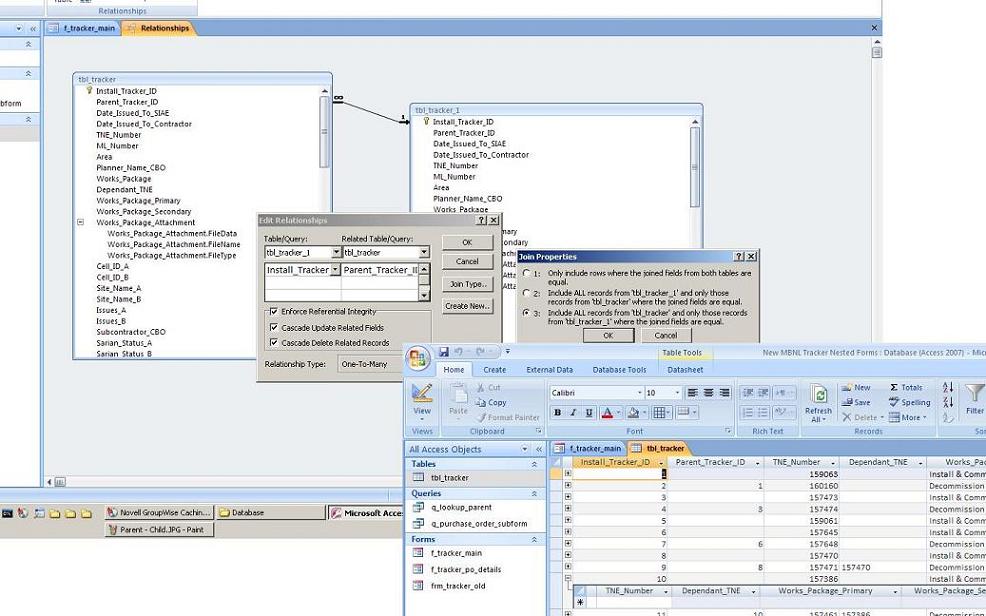The width and height of the screenshot is (986, 616).
Task: Toggle Underline formatting in Font group
Action: pos(589,412)
